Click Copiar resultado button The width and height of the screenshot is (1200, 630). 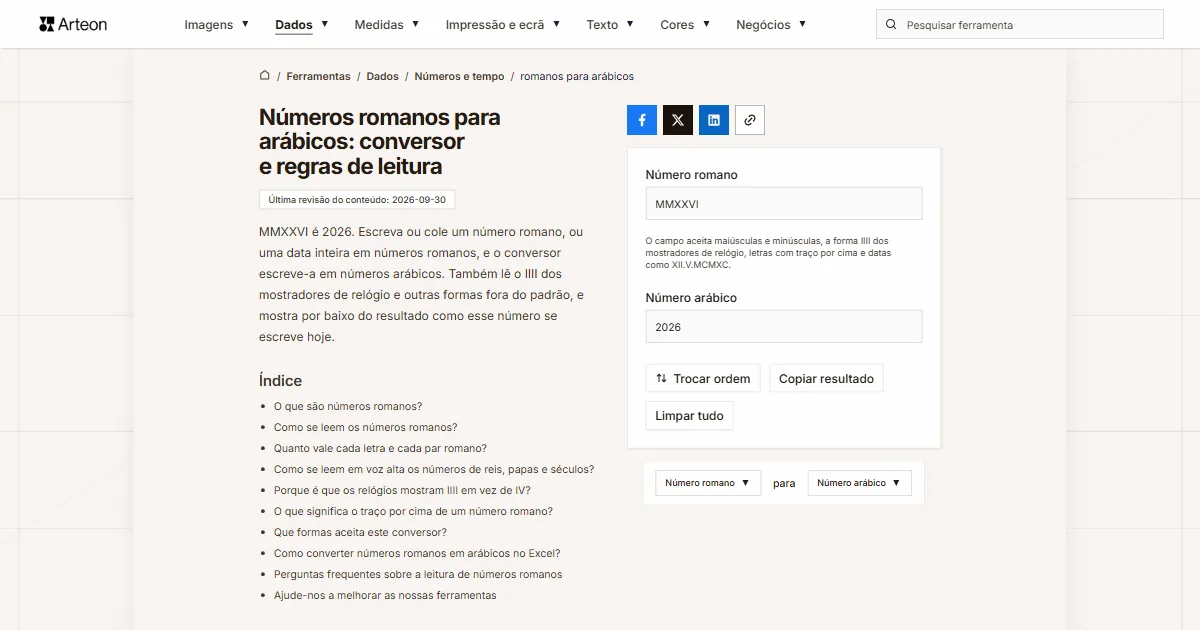[x=826, y=379]
